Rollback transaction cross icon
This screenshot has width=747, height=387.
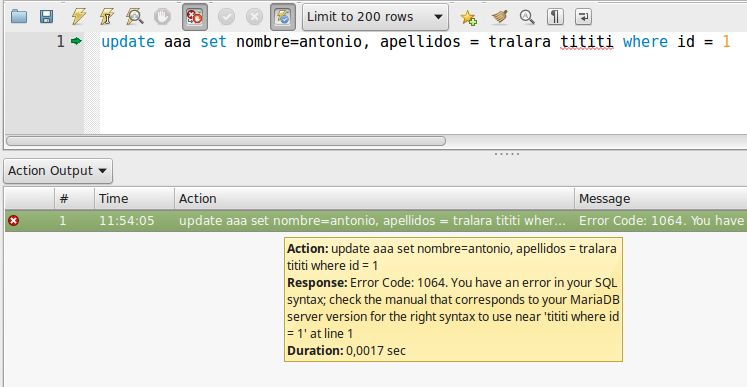coord(254,17)
